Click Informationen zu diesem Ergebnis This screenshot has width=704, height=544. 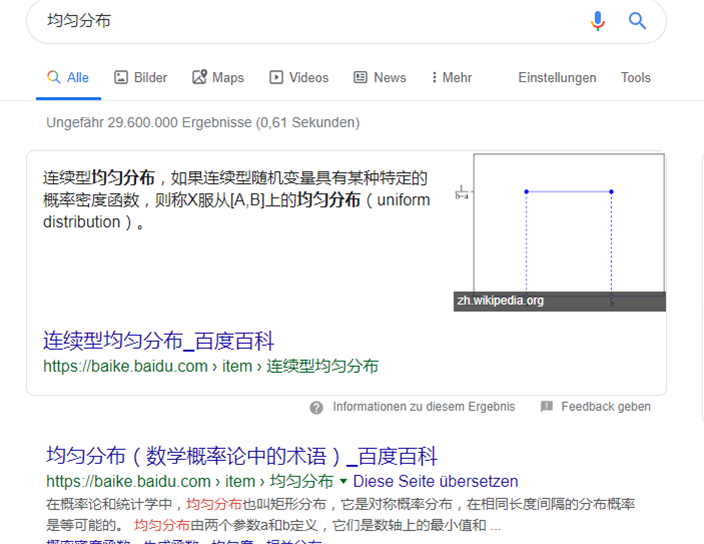[x=424, y=407]
